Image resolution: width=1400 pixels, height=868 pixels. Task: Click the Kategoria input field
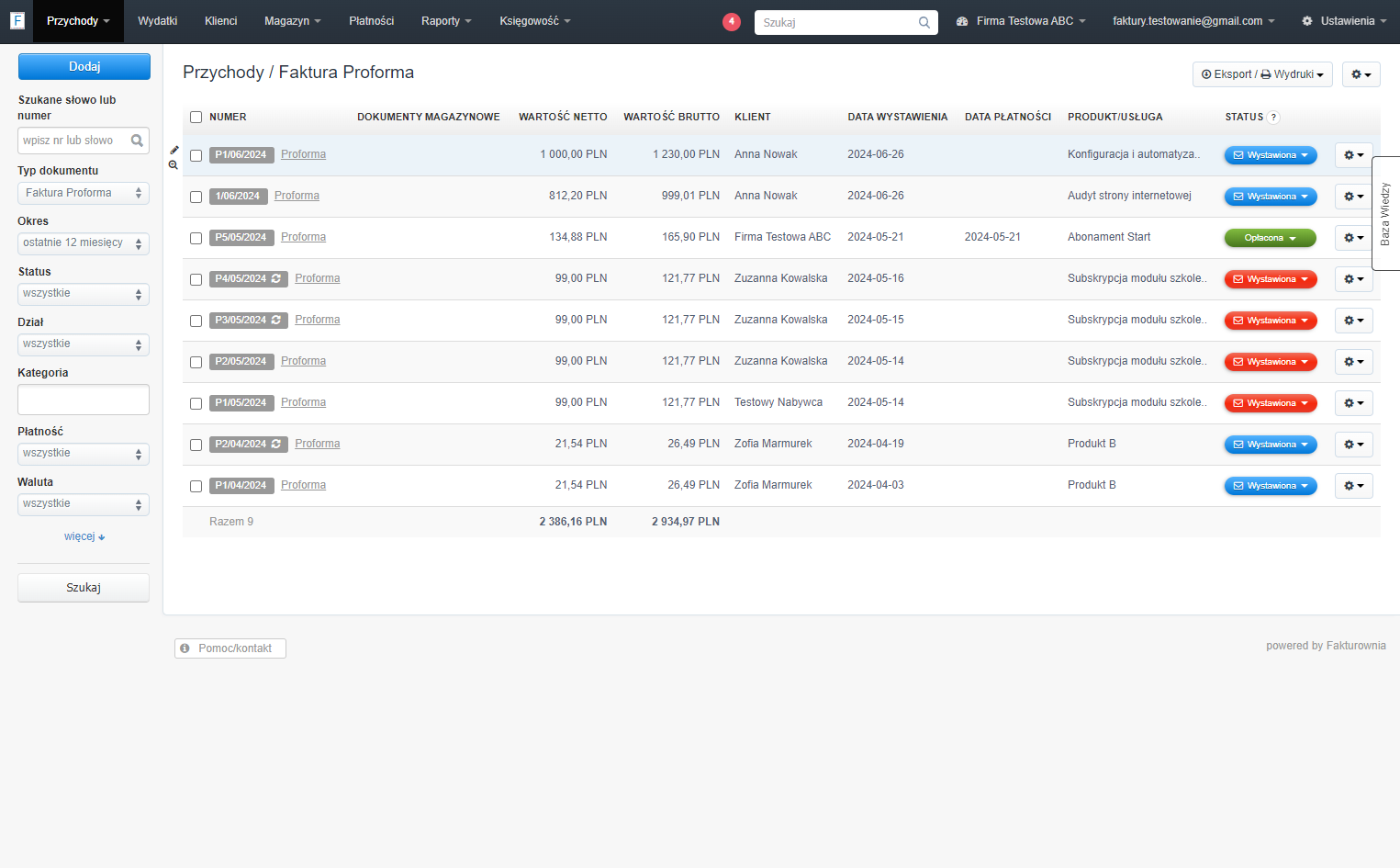click(84, 400)
